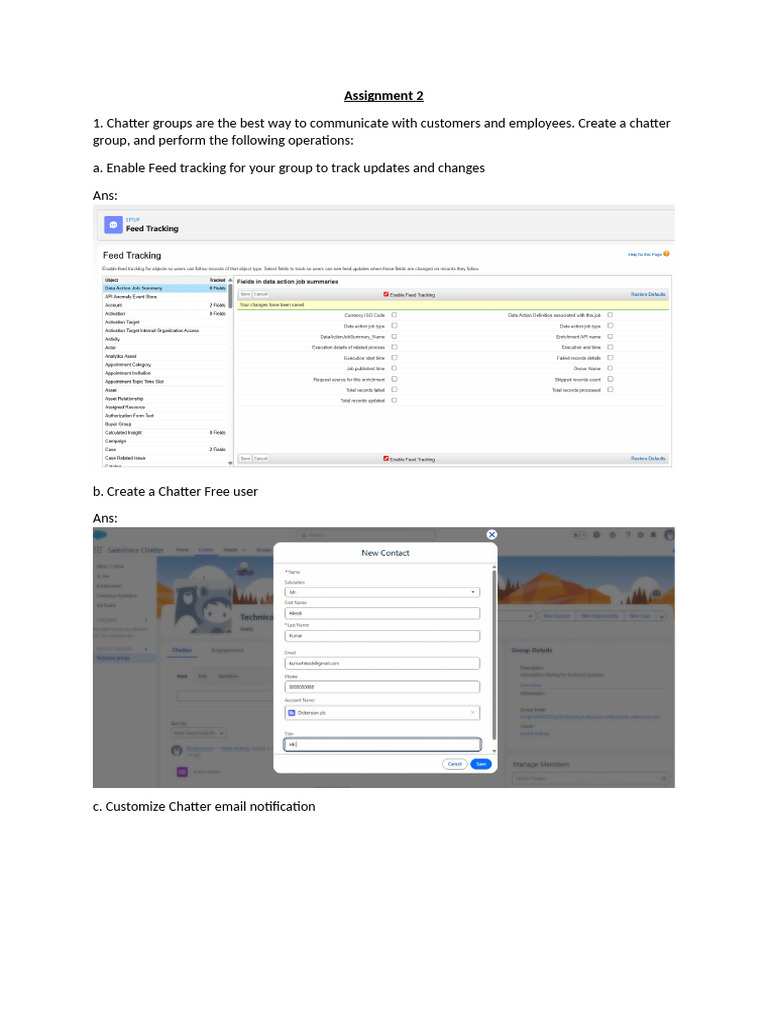The width and height of the screenshot is (768, 1024).
Task: Click the Help for this Page question icon
Action: 666,254
